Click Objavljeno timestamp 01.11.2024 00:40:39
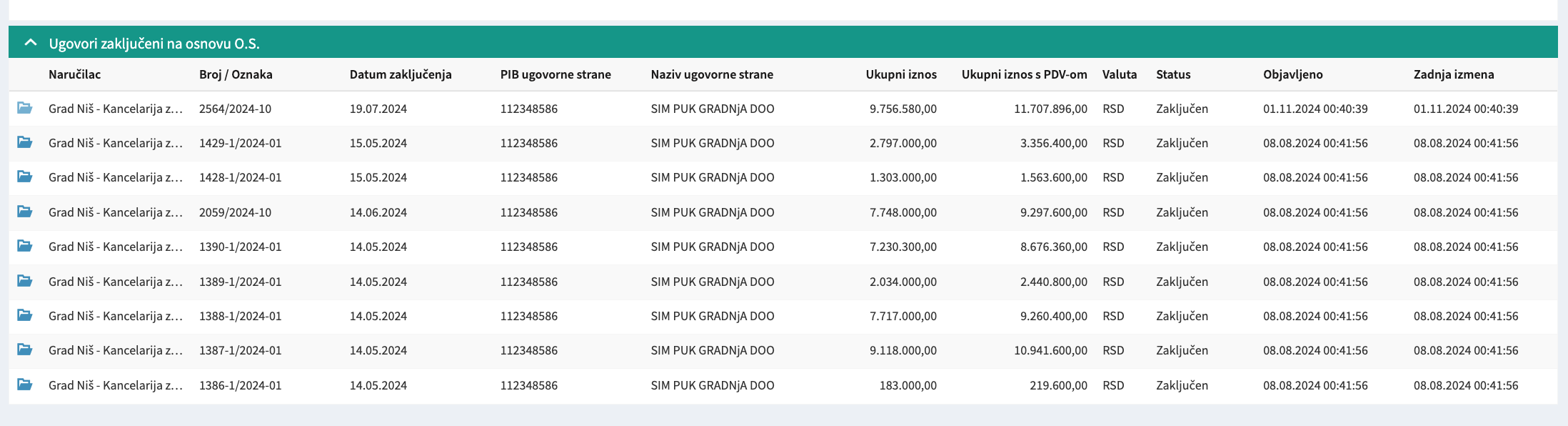 1315,109
